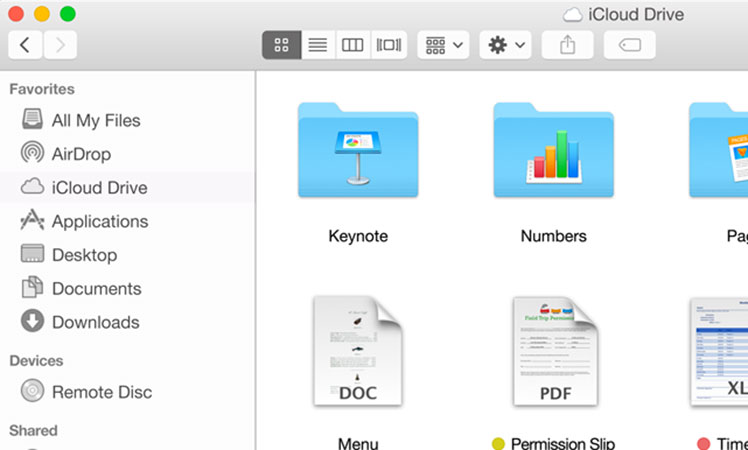
Task: Switch to icon view mode
Action: [281, 45]
